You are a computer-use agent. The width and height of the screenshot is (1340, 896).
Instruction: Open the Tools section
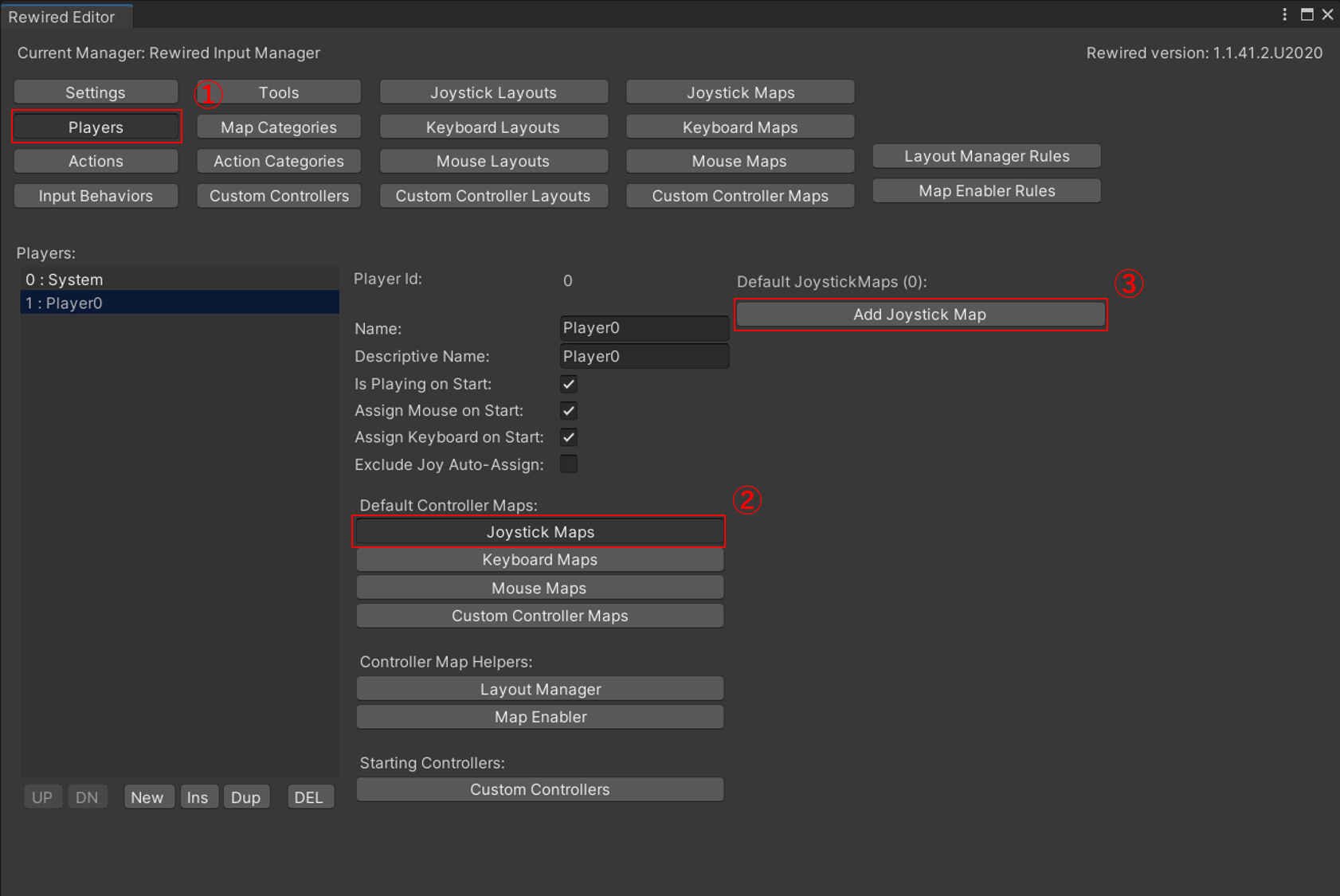(278, 92)
